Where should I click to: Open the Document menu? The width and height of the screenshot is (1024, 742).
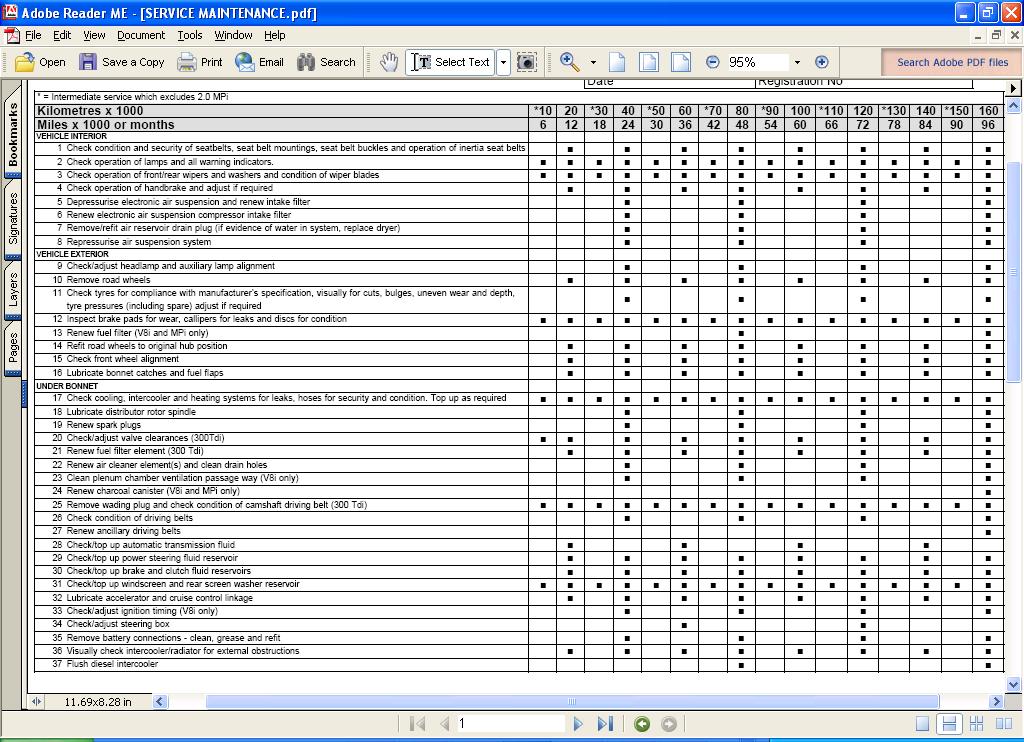point(140,35)
